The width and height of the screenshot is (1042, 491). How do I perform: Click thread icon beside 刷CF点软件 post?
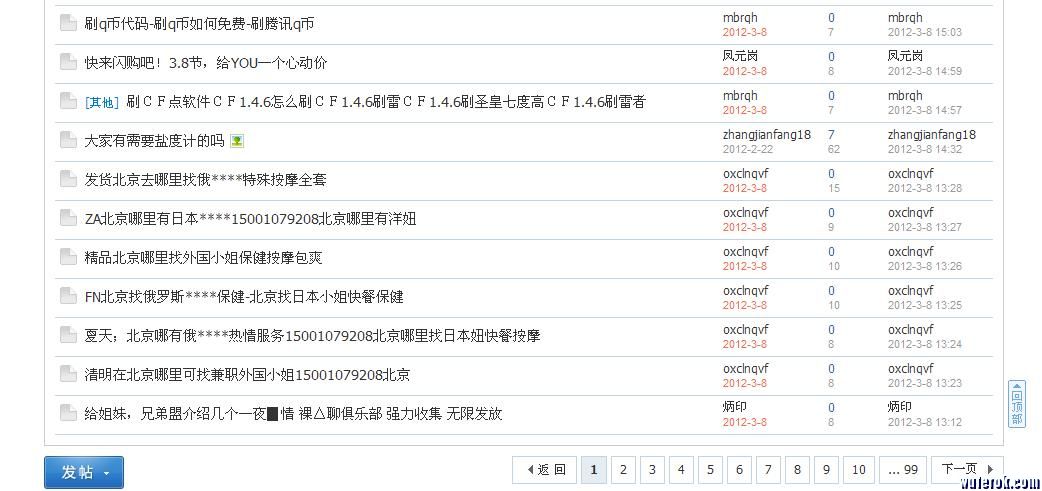pyautogui.click(x=68, y=101)
